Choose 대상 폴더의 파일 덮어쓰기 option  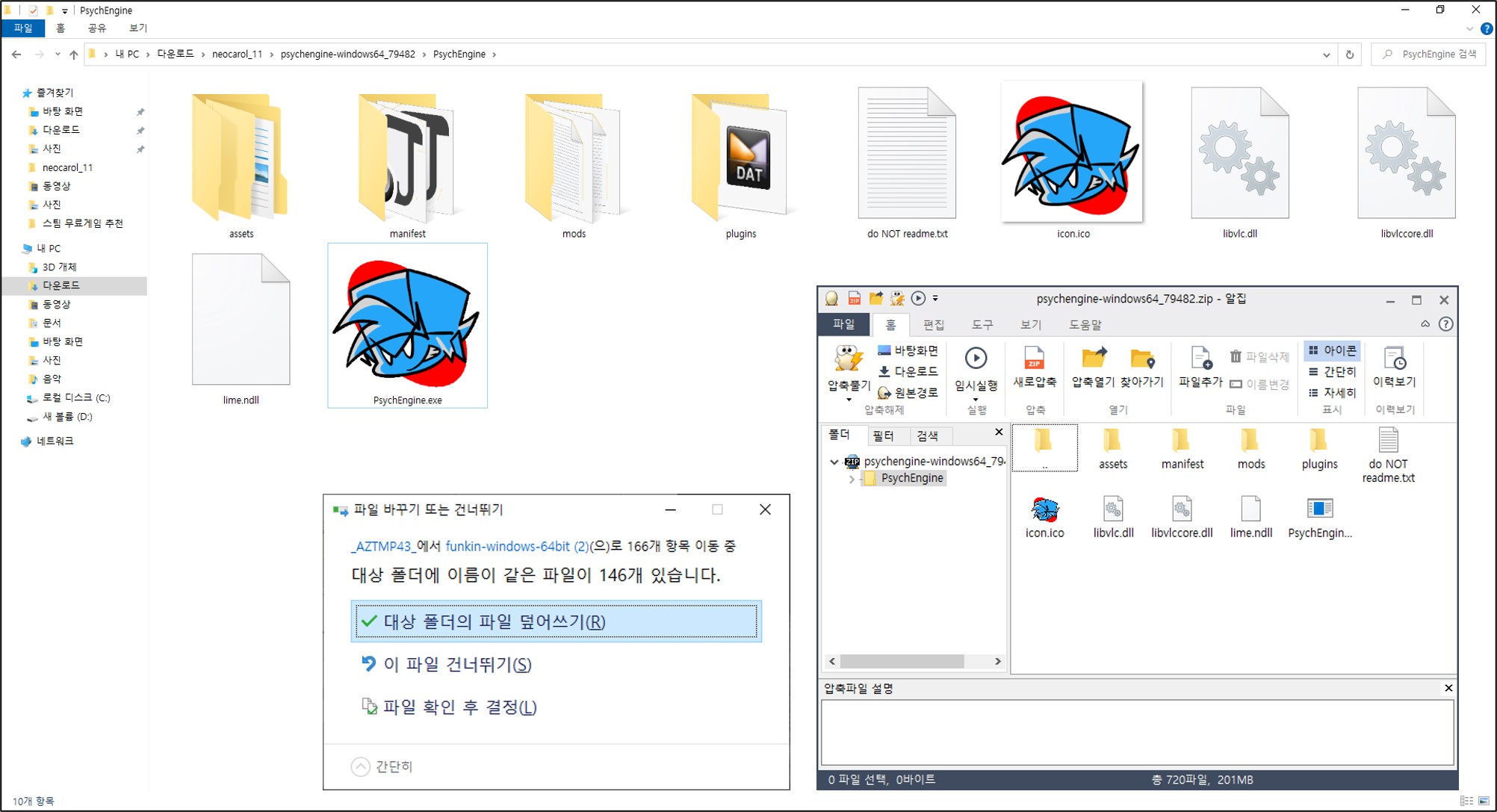(556, 622)
